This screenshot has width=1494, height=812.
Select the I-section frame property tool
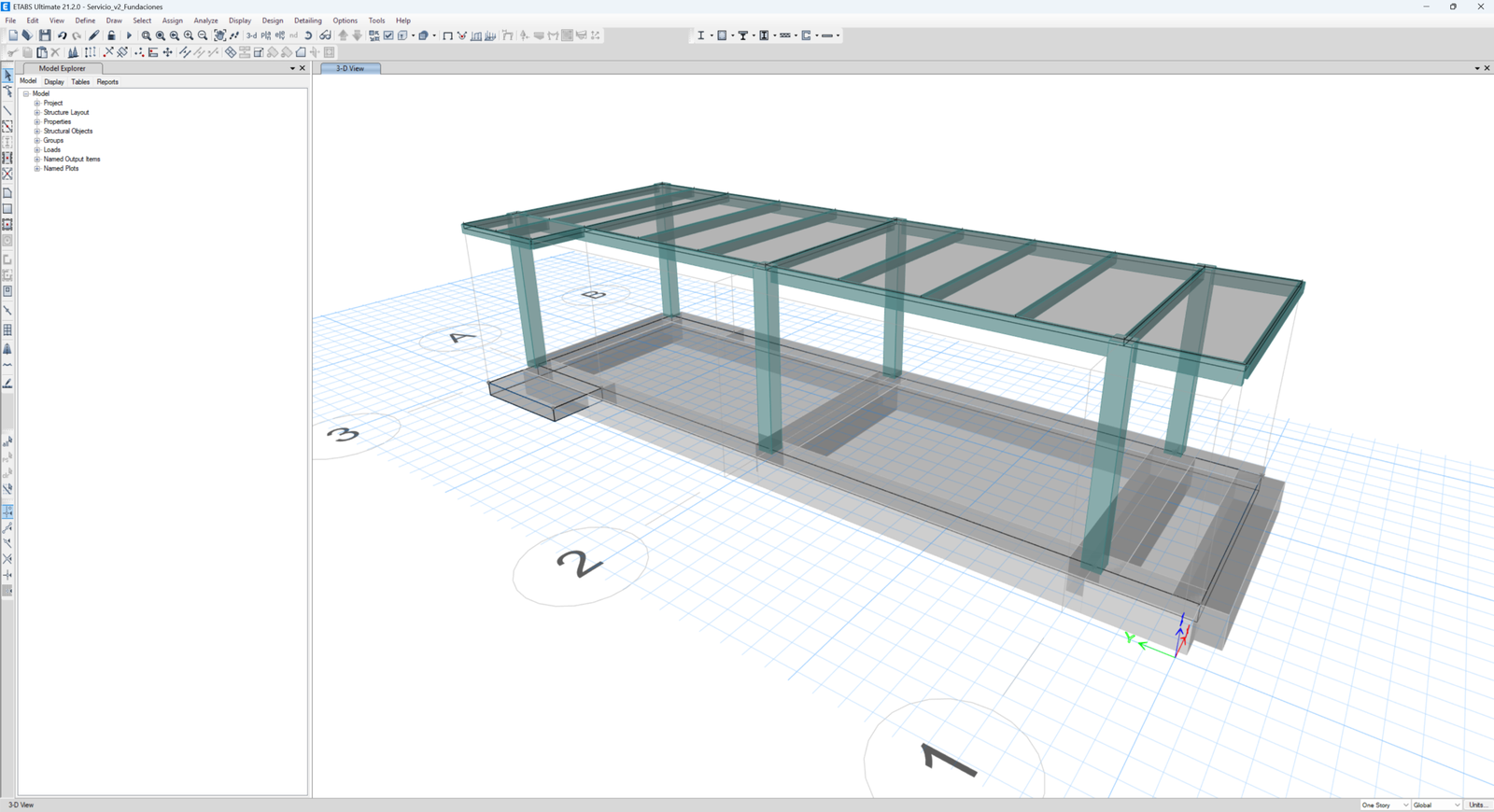click(x=700, y=35)
